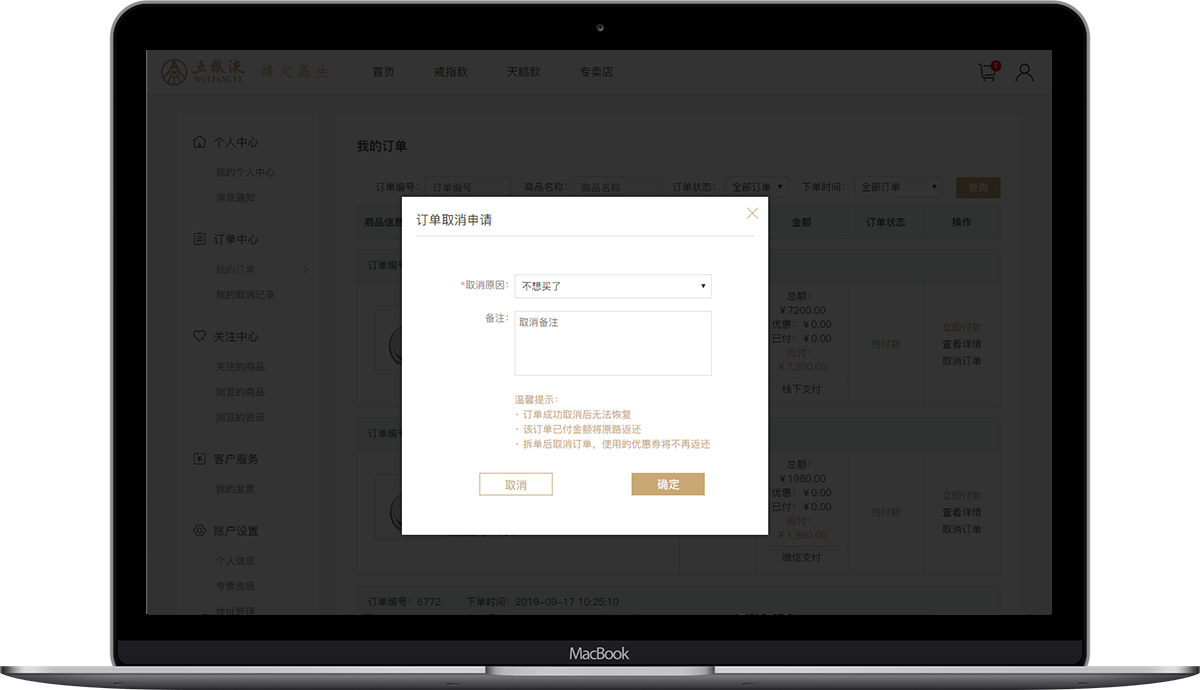Click 线下支付 text in first order
1200x690 pixels.
pos(801,388)
